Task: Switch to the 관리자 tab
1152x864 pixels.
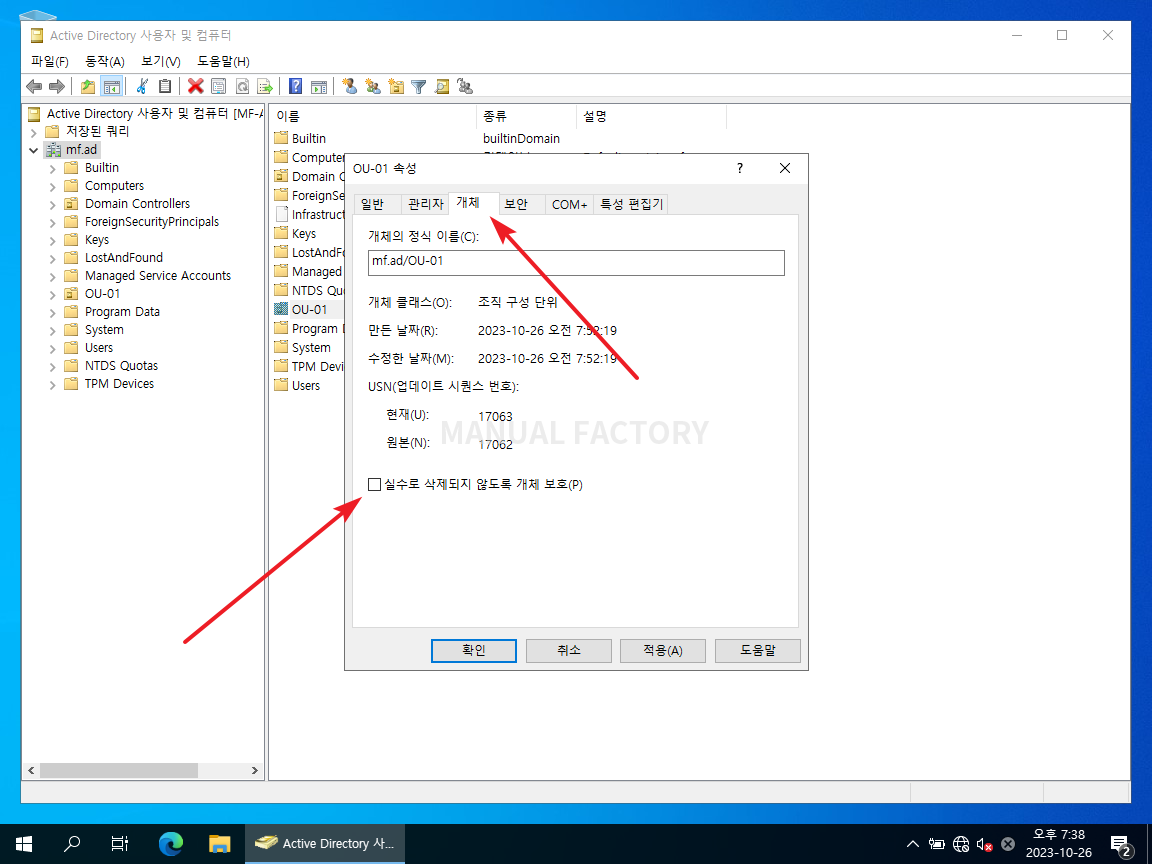Action: (x=425, y=204)
